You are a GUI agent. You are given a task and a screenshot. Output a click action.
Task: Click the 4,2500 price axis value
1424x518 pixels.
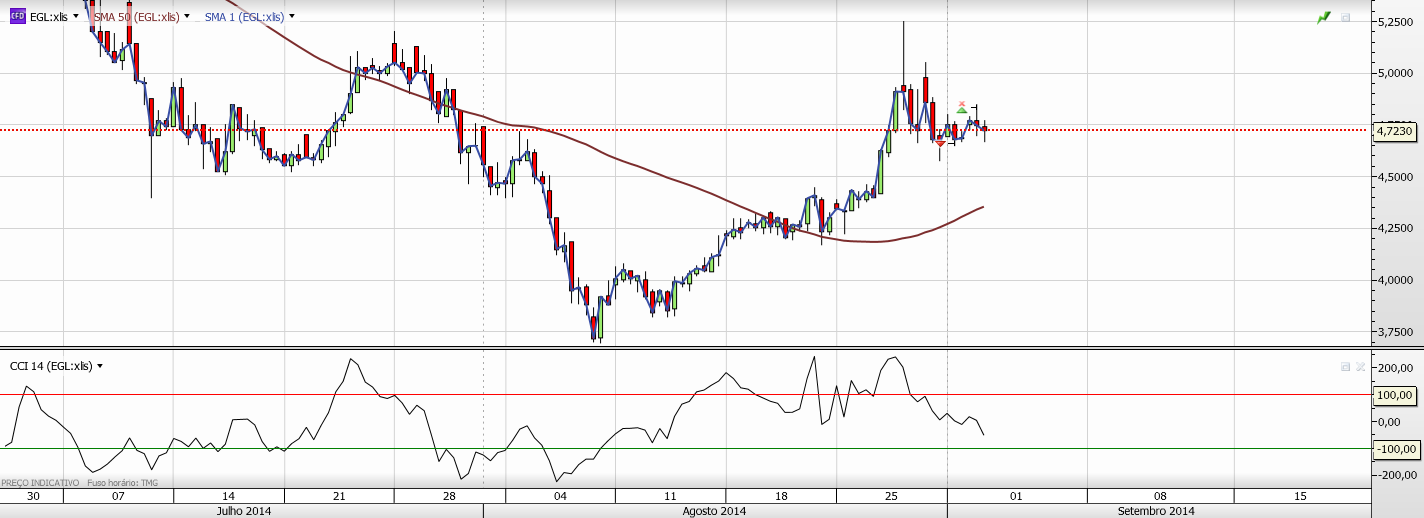1395,229
